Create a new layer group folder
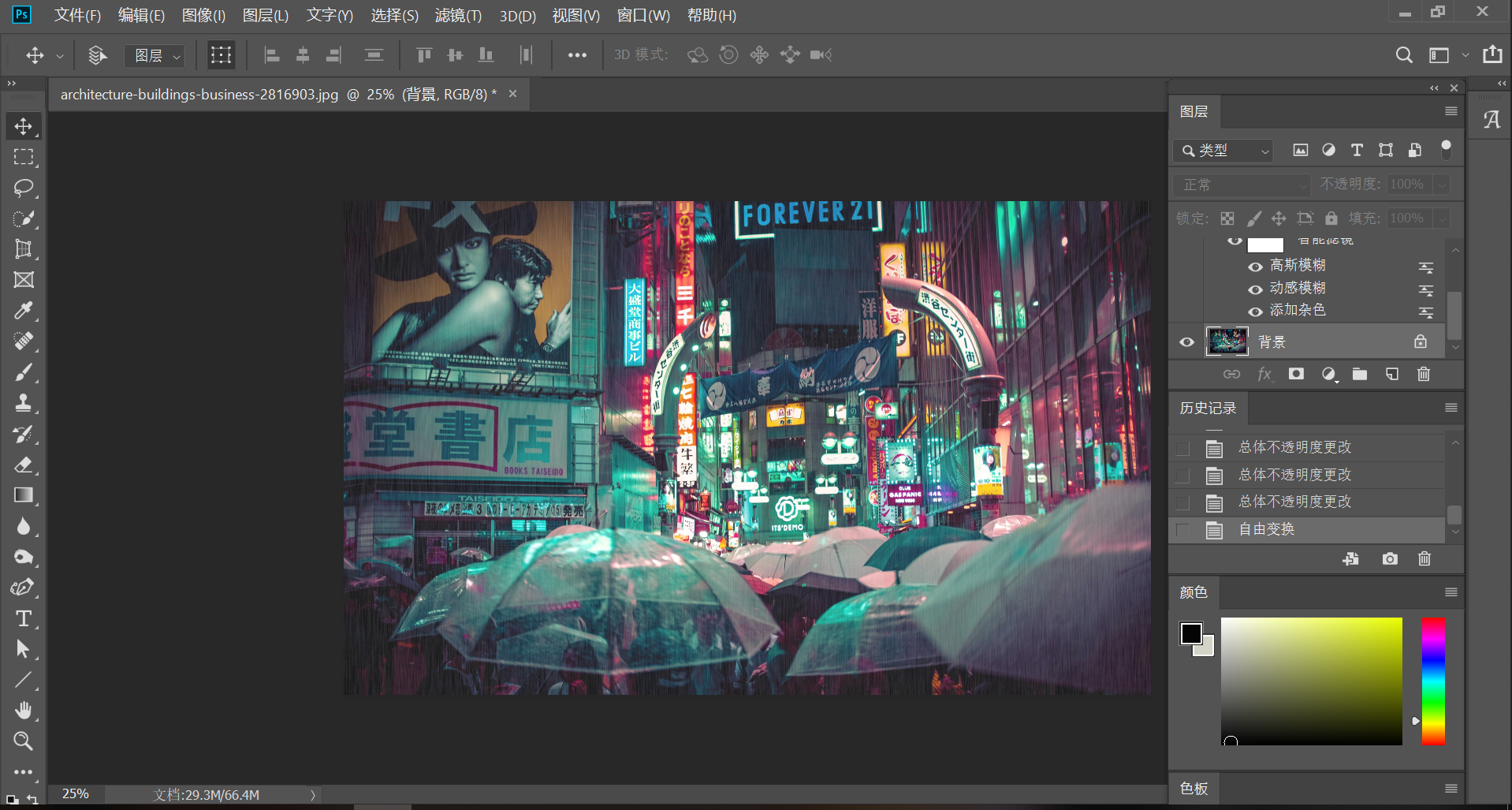Viewport: 1512px width, 810px height. (1360, 374)
